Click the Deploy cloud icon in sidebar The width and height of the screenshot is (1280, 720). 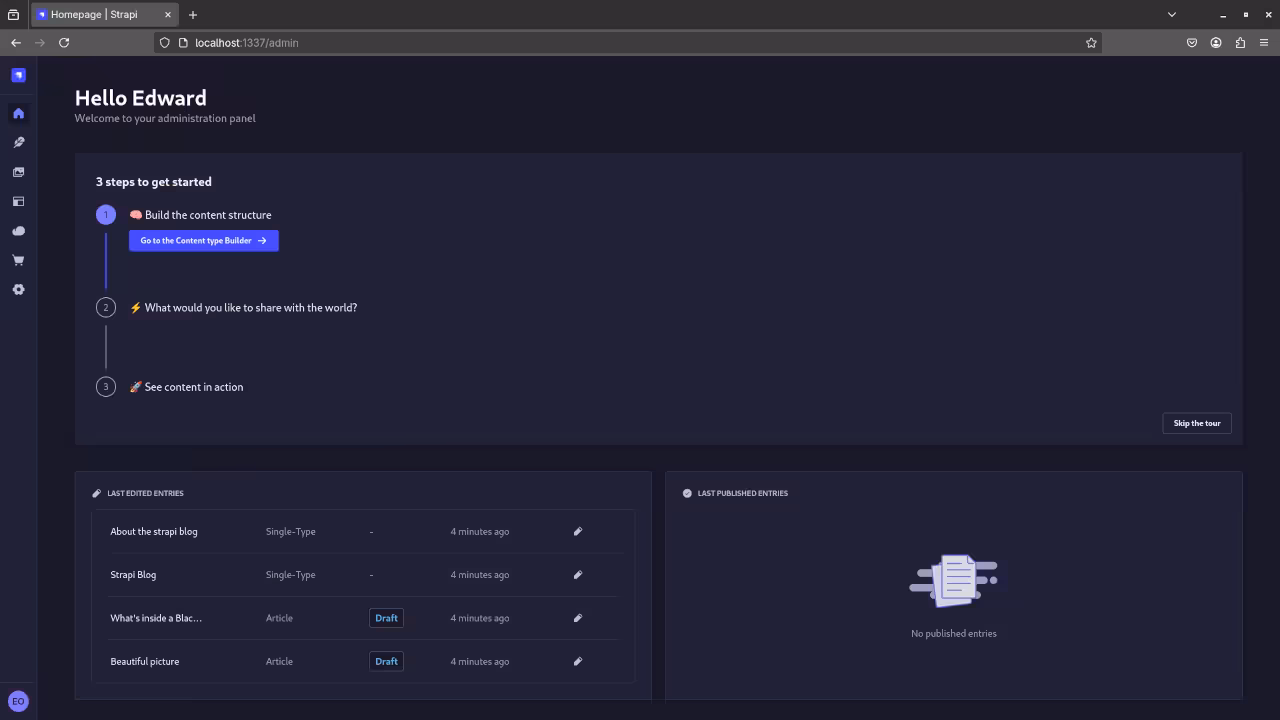click(x=18, y=231)
